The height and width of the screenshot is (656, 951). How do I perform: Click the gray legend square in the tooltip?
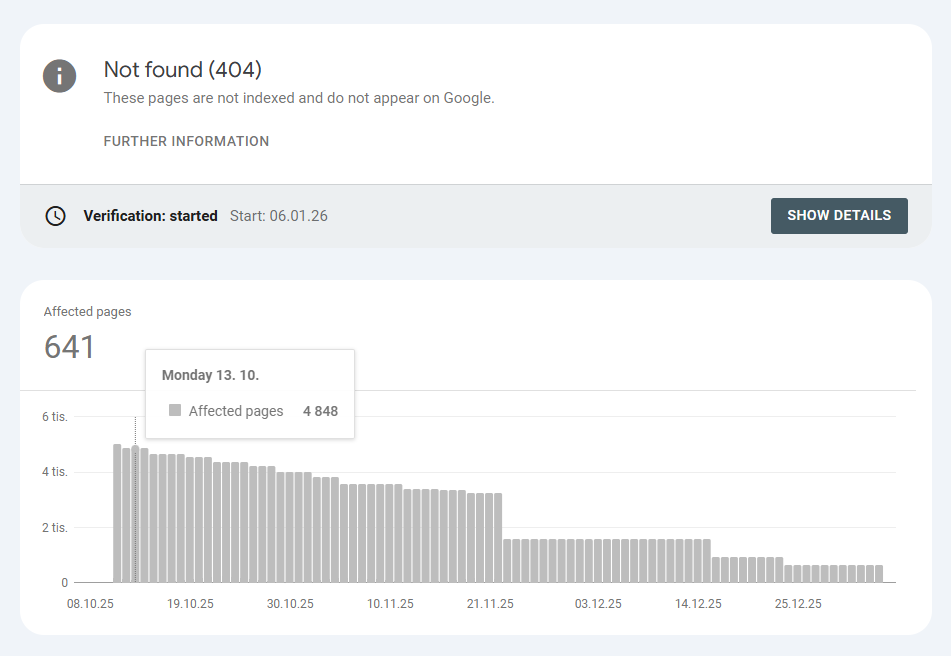coord(175,411)
